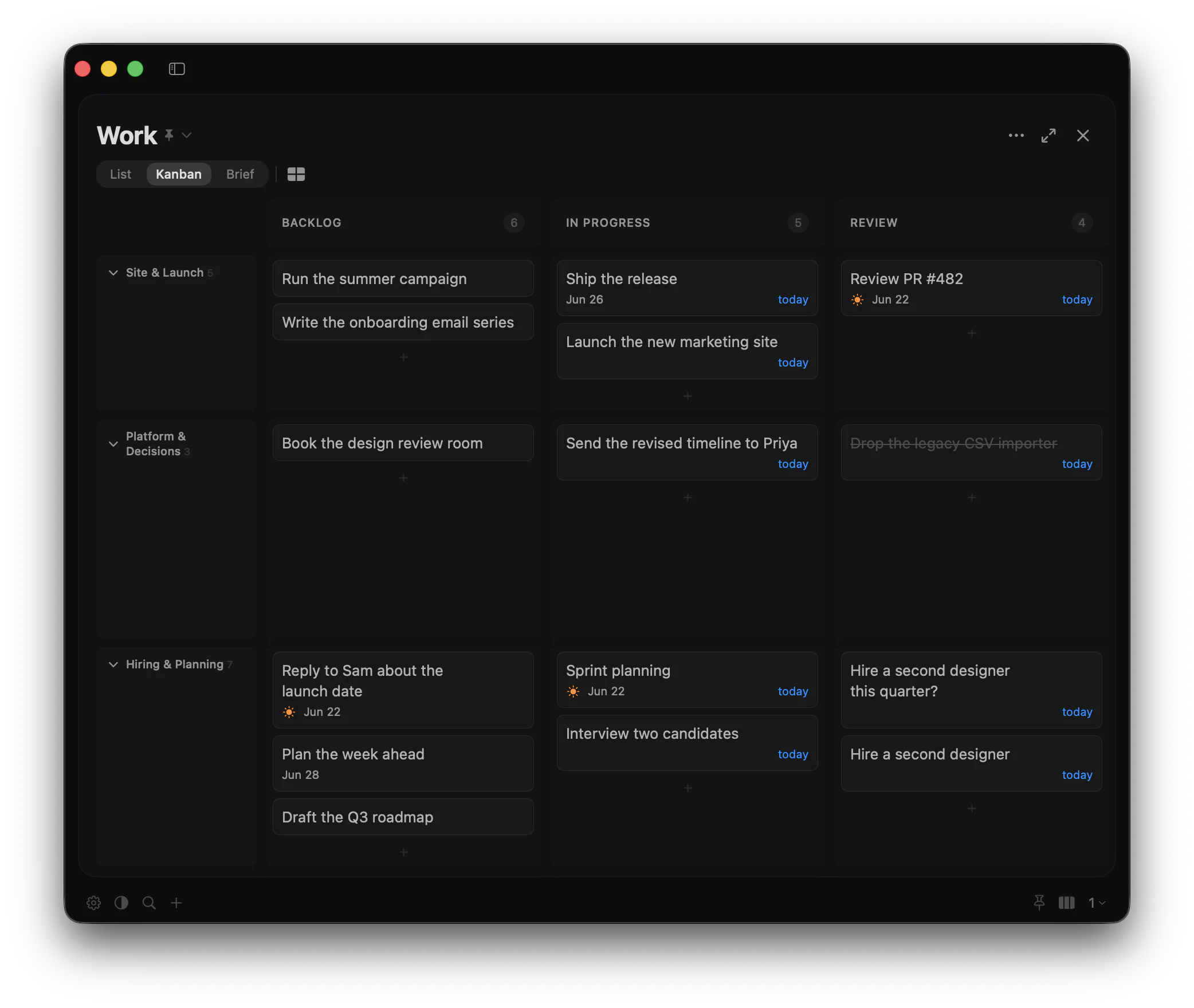Open the Send the revised timeline to Priya card
This screenshot has height=1008, width=1194.
(x=687, y=452)
